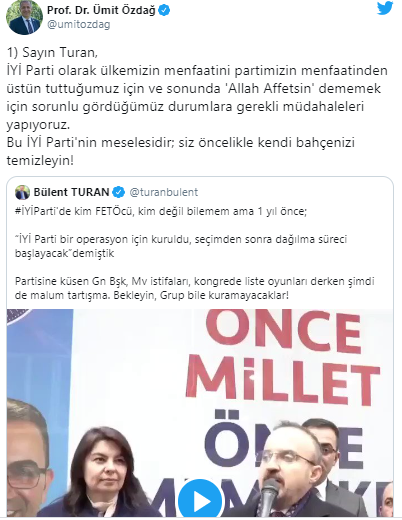Image resolution: width=402 pixels, height=520 pixels.
Task: Click the woman in the video frame
Action: (x=103, y=473)
